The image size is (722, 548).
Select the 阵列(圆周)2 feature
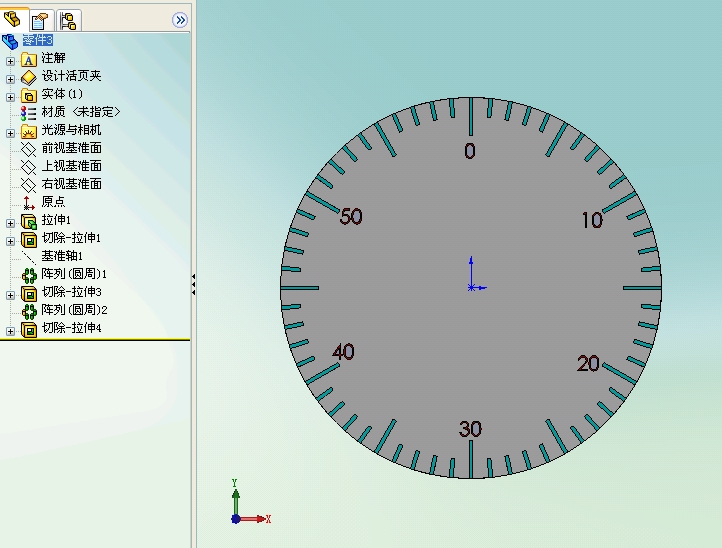75,309
